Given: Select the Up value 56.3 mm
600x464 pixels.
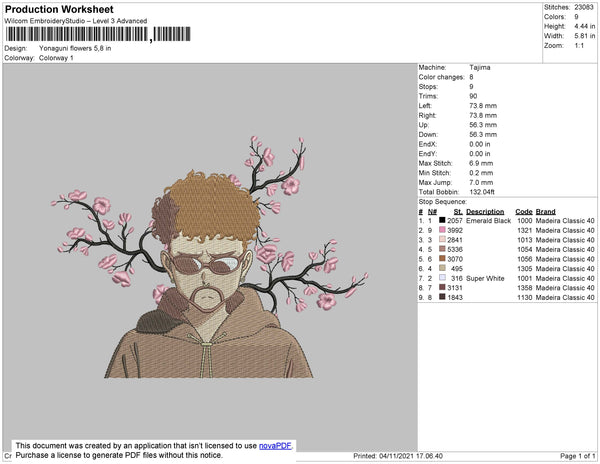Looking at the screenshot, I should click(x=483, y=125).
